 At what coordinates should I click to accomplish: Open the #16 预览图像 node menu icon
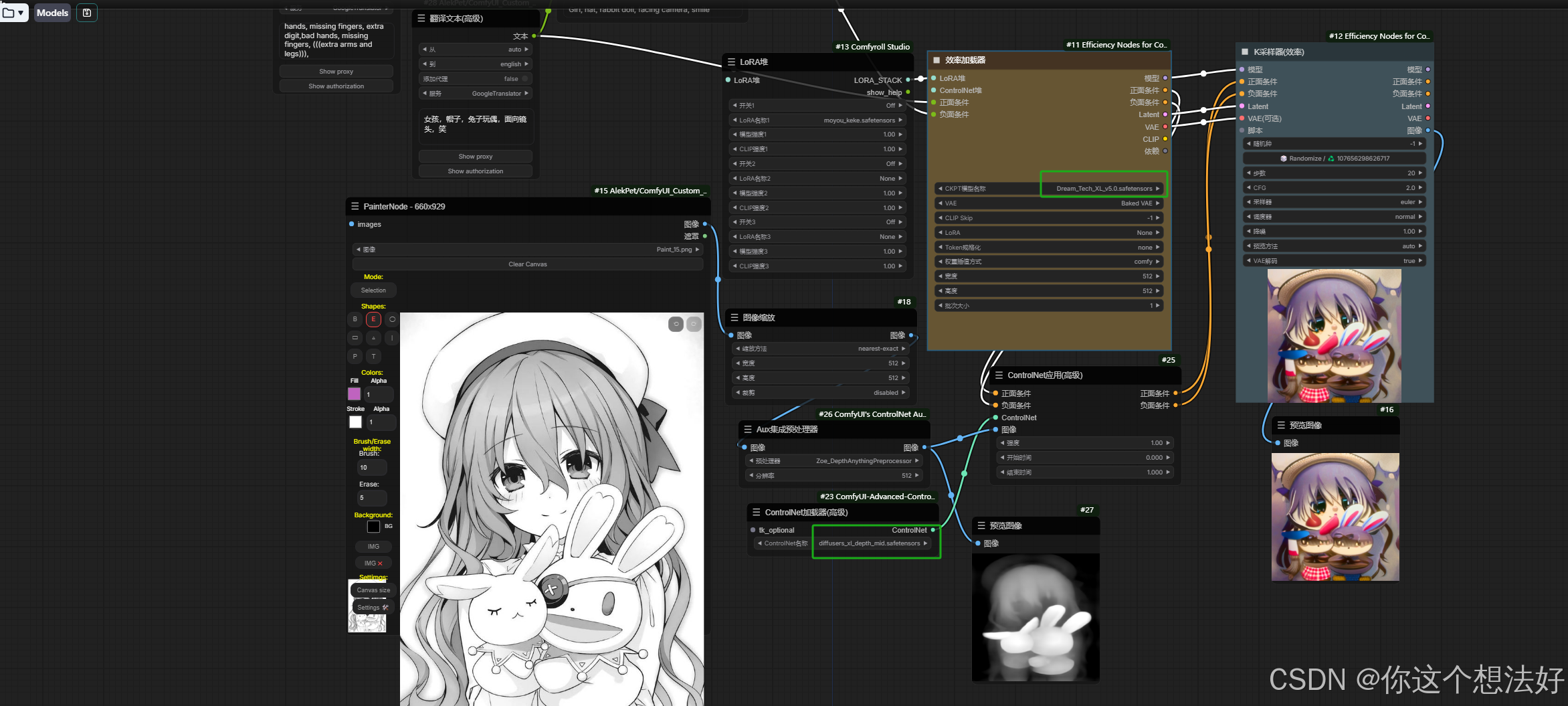click(x=1281, y=425)
